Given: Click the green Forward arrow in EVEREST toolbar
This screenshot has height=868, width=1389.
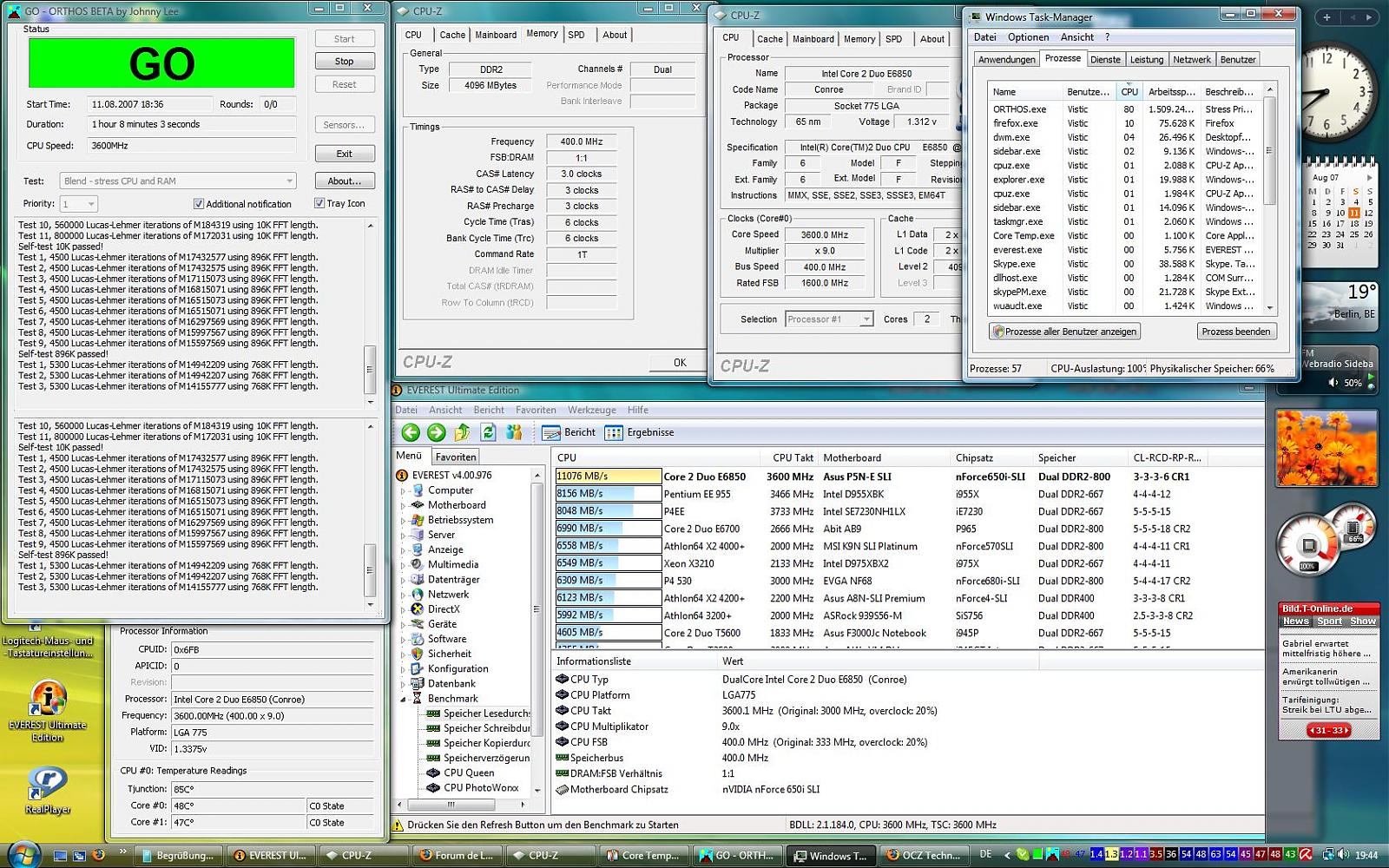Looking at the screenshot, I should point(436,432).
